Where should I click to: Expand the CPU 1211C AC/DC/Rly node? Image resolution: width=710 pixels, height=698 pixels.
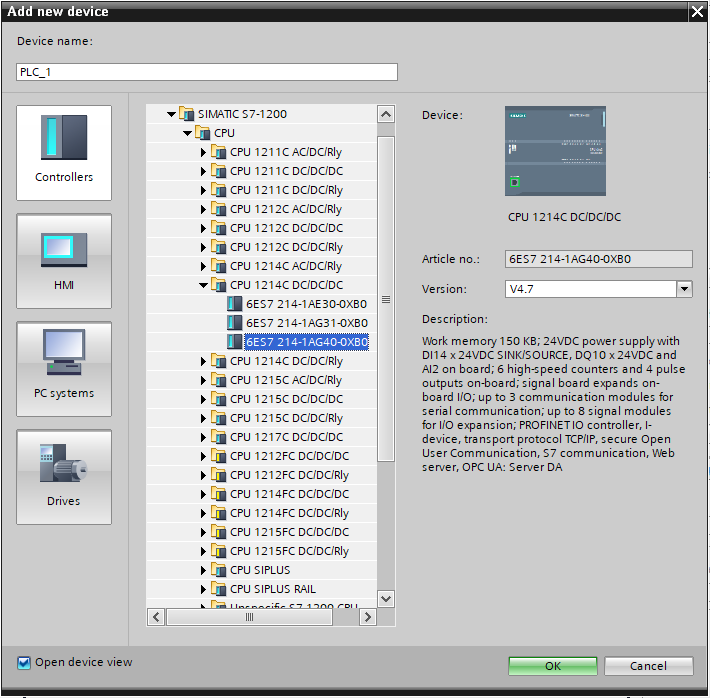[204, 152]
